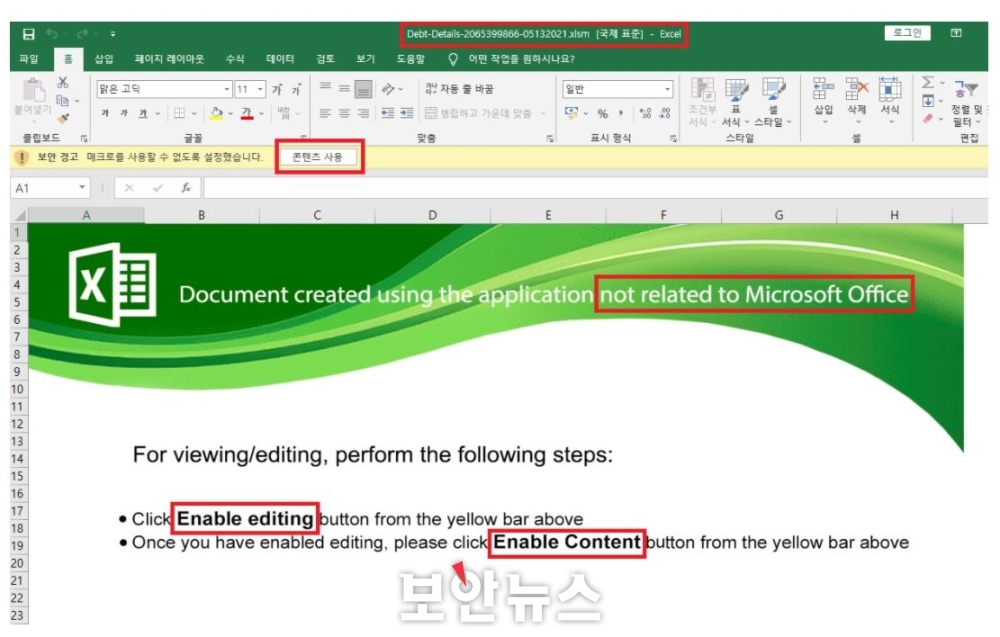The width and height of the screenshot is (1000, 637).
Task: Increase indent in the alignment group
Action: click(407, 113)
